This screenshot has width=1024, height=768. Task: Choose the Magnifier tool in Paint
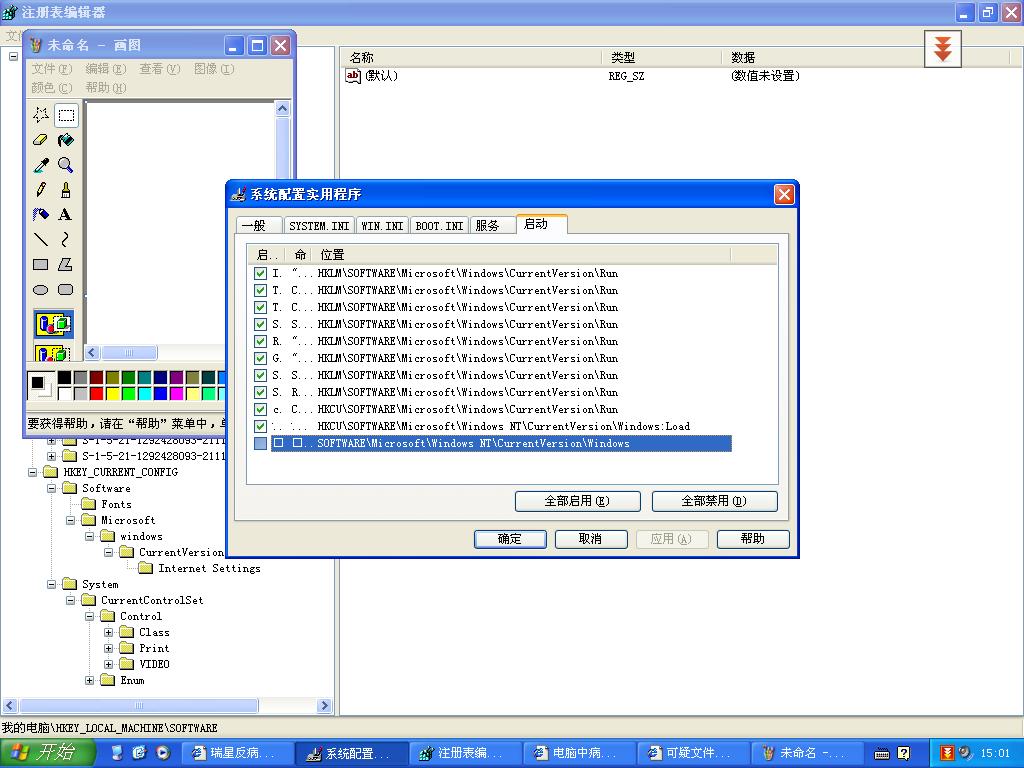pyautogui.click(x=66, y=165)
